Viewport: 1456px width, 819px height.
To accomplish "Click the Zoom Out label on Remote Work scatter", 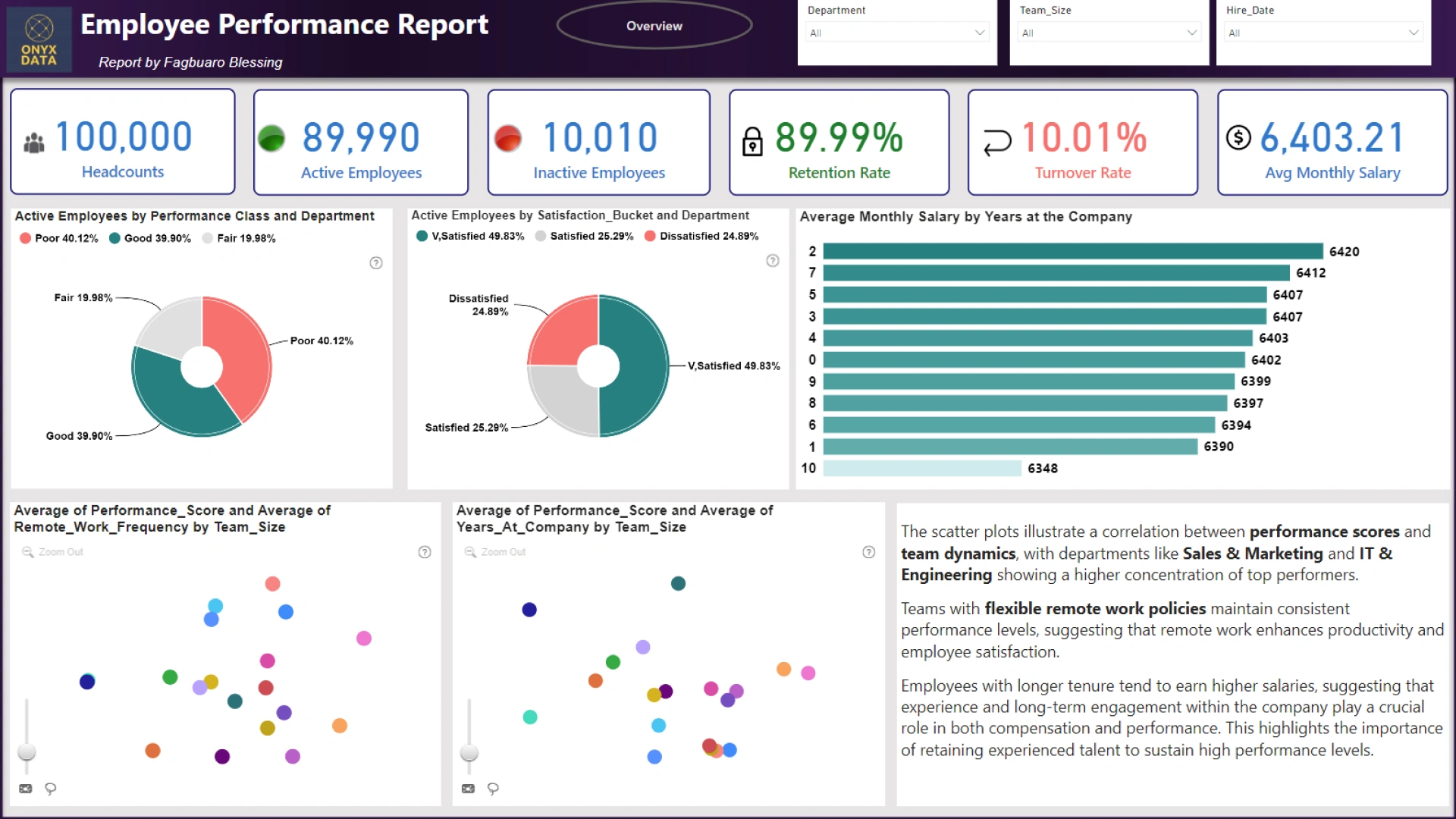I will tap(61, 552).
